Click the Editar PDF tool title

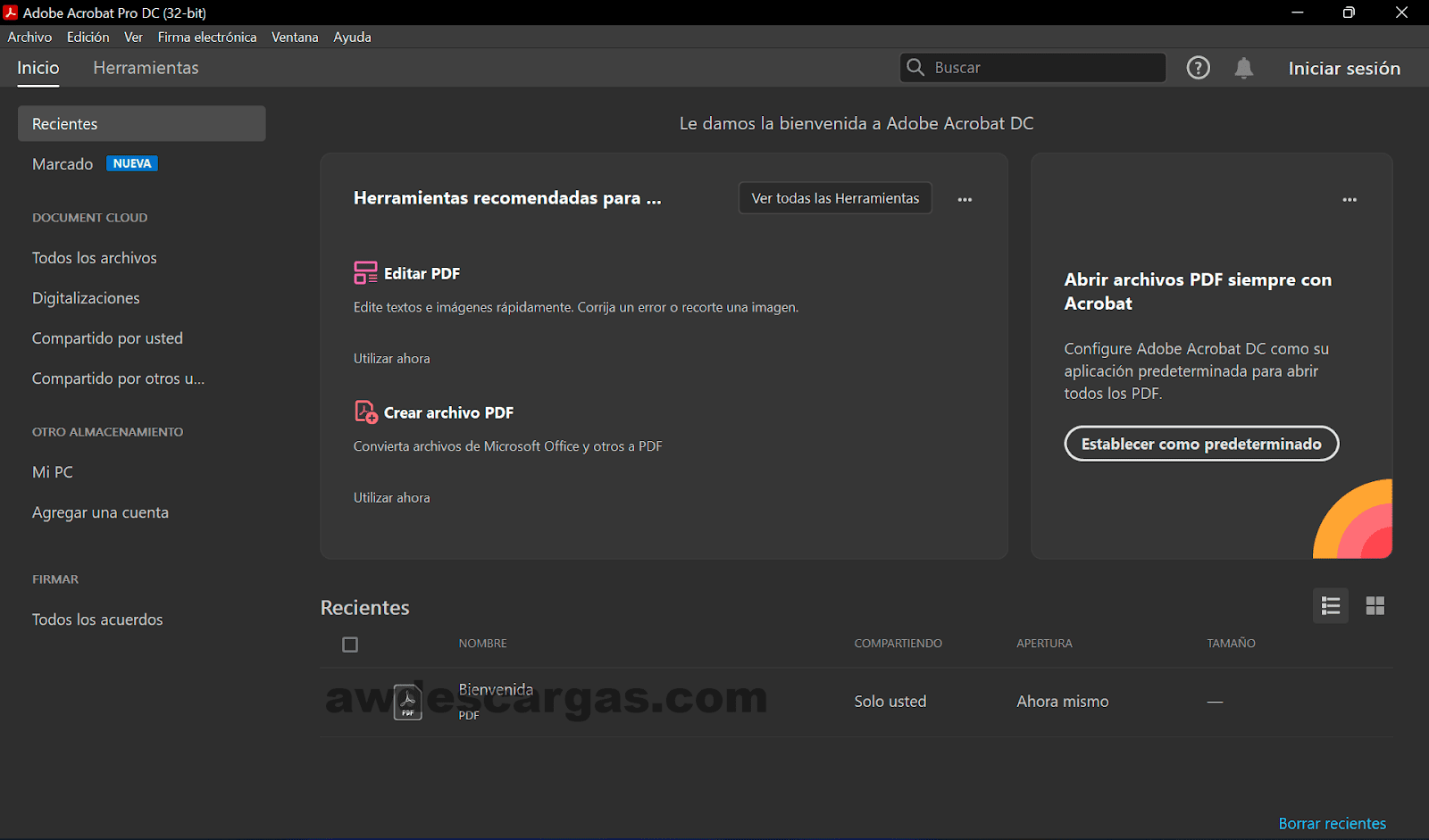(422, 273)
